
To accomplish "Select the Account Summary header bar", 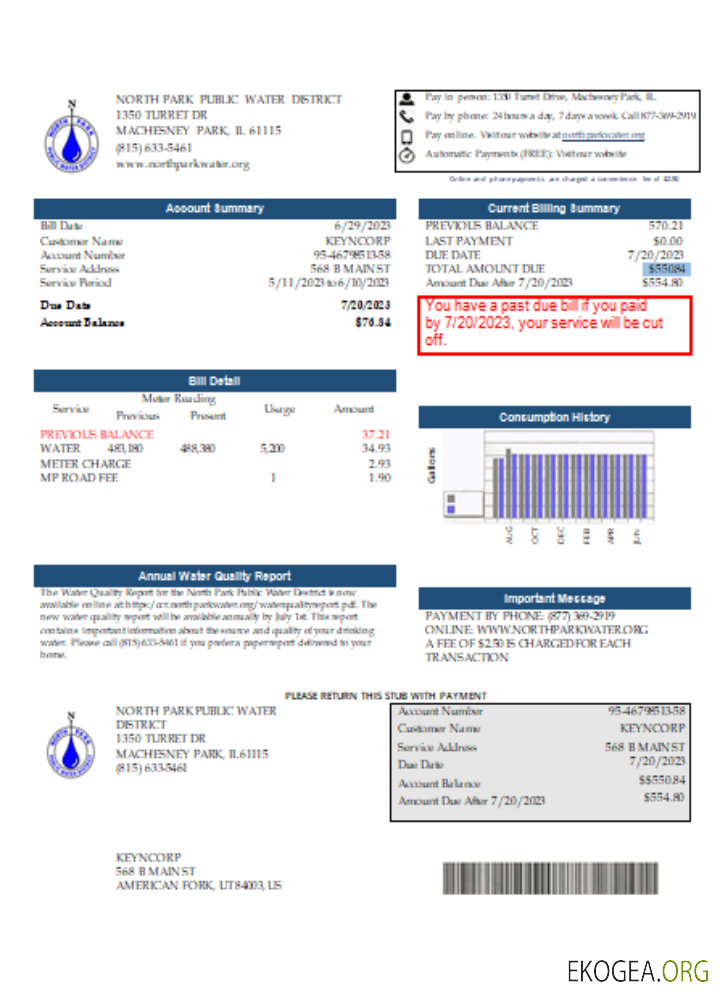I will pyautogui.click(x=214, y=208).
